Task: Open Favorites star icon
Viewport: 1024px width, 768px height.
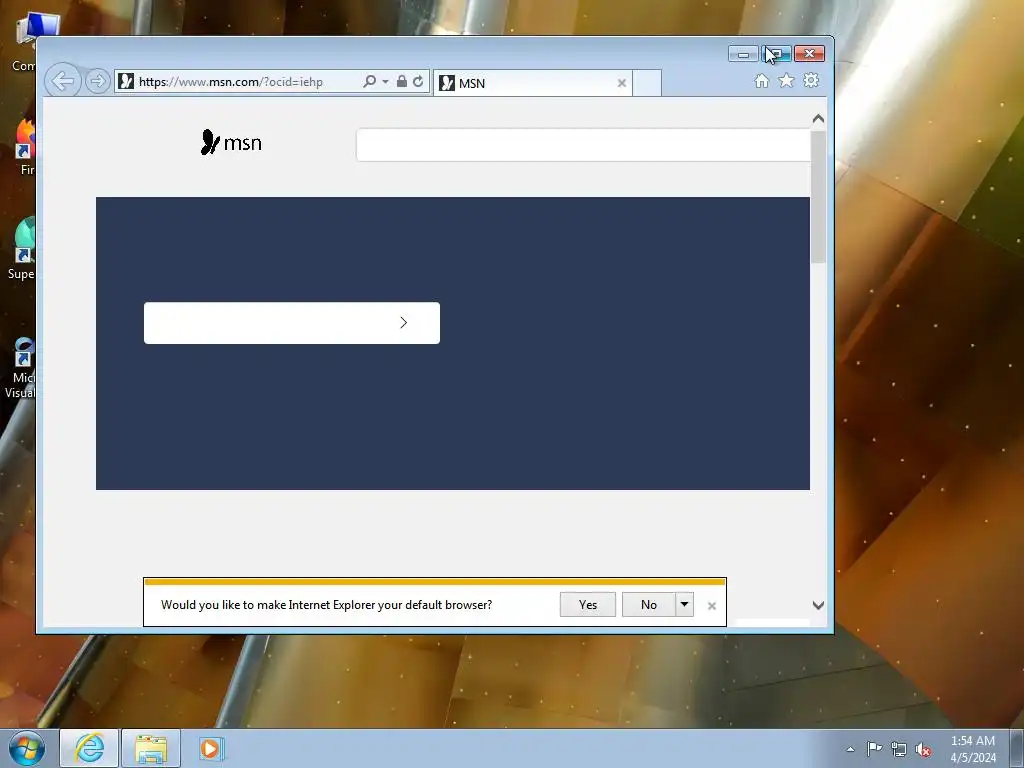Action: 786,80
